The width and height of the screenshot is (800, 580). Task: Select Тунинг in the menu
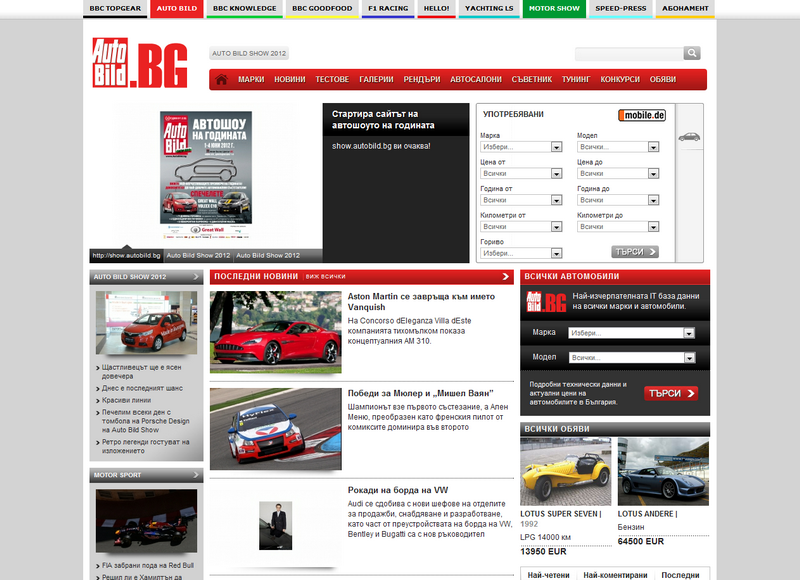pyautogui.click(x=576, y=80)
